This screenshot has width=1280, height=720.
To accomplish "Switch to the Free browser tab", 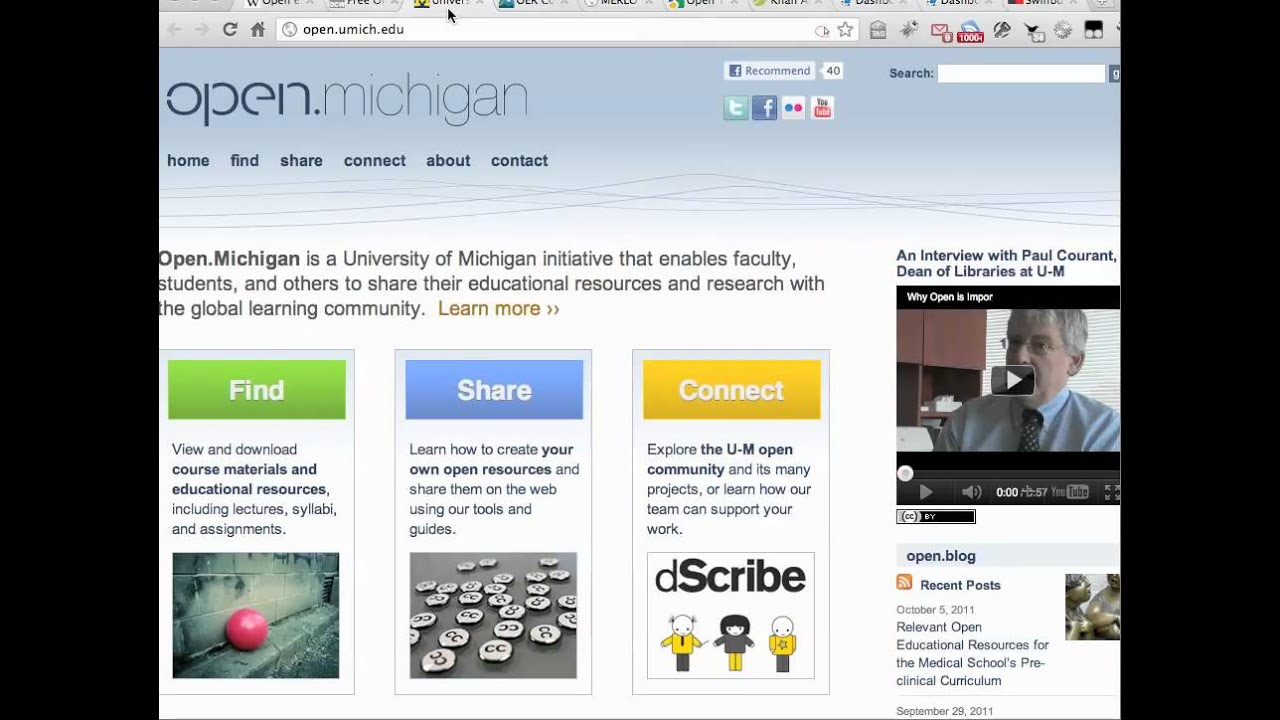I will click(361, 4).
